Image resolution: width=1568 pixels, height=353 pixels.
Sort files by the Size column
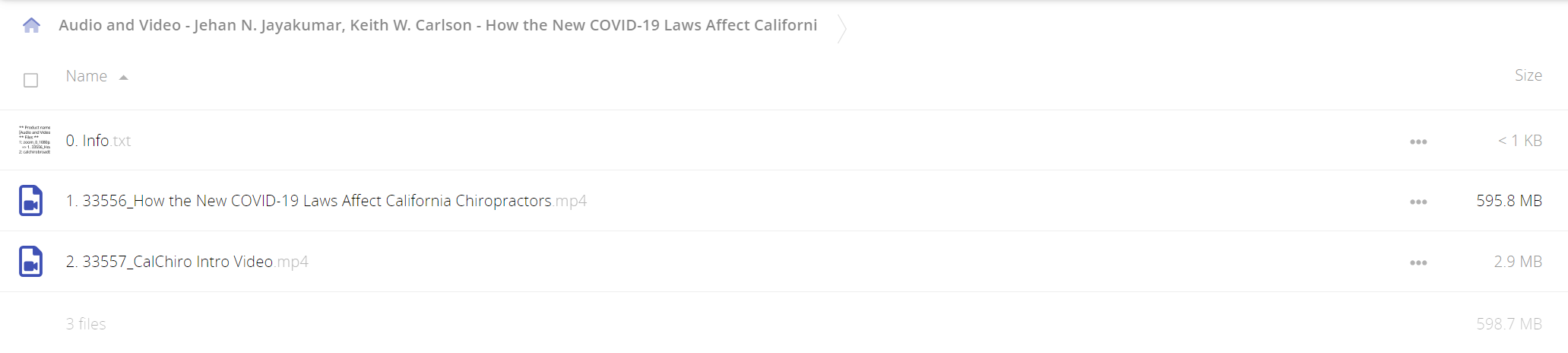[1528, 75]
